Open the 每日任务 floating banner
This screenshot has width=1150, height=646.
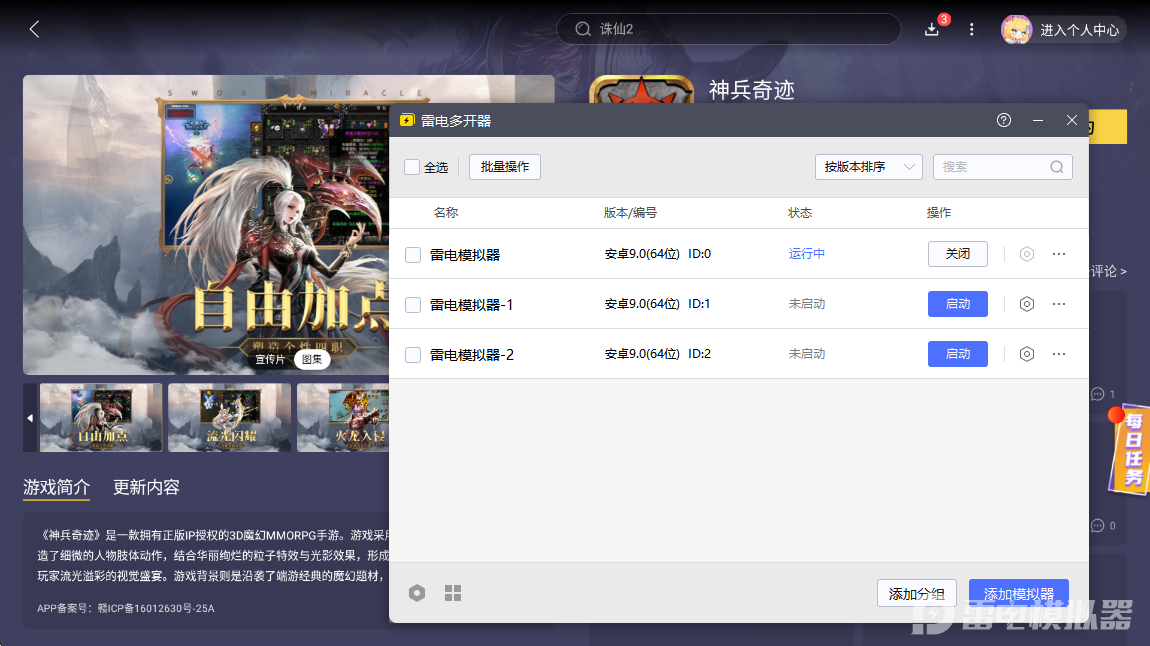point(1129,449)
